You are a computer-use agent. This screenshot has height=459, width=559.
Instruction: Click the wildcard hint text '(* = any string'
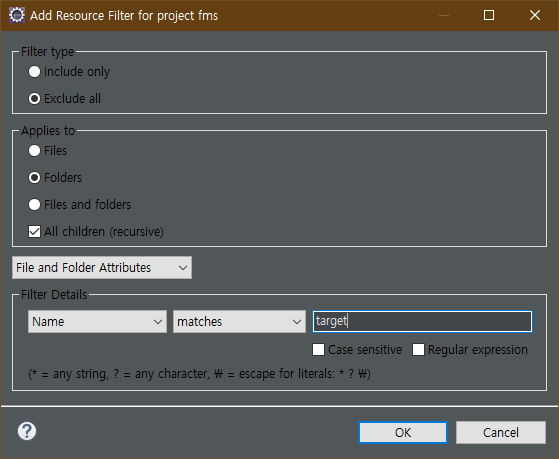pos(68,374)
